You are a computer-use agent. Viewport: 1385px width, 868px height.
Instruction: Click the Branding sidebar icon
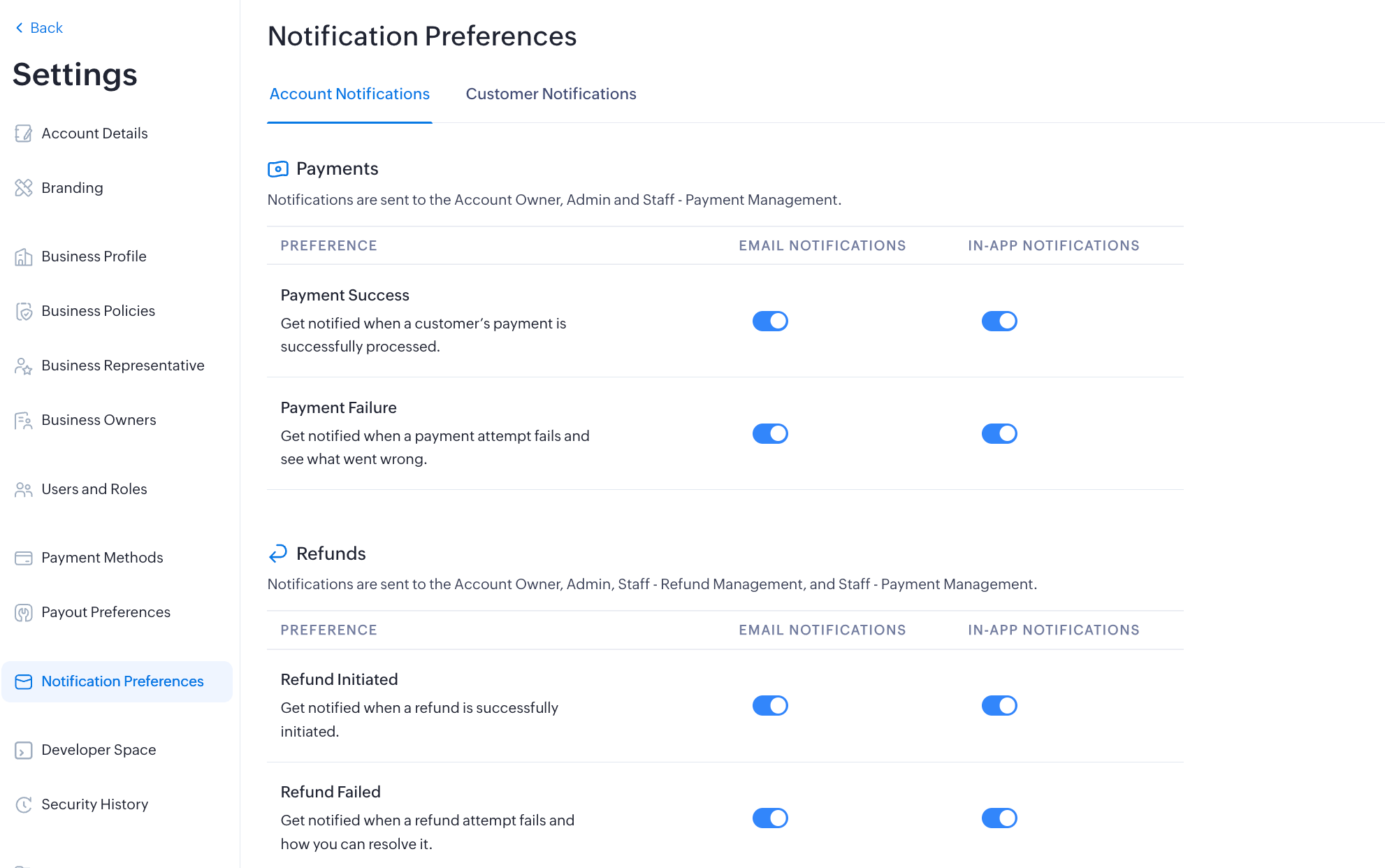[24, 188]
